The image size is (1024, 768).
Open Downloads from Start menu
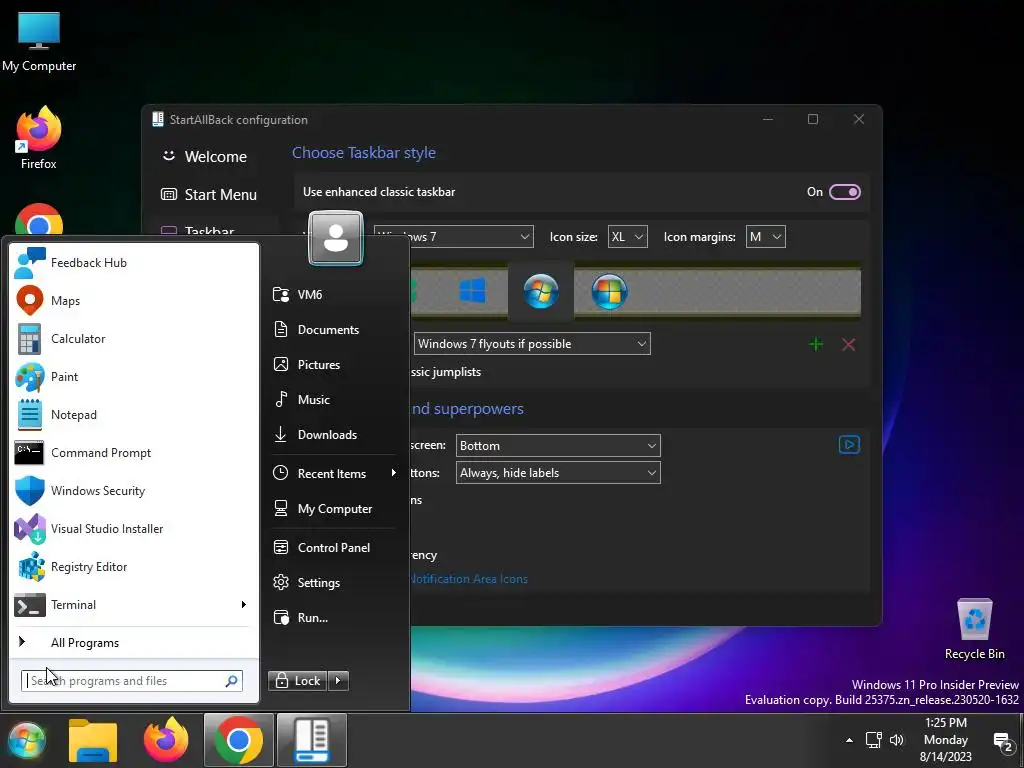point(335,434)
